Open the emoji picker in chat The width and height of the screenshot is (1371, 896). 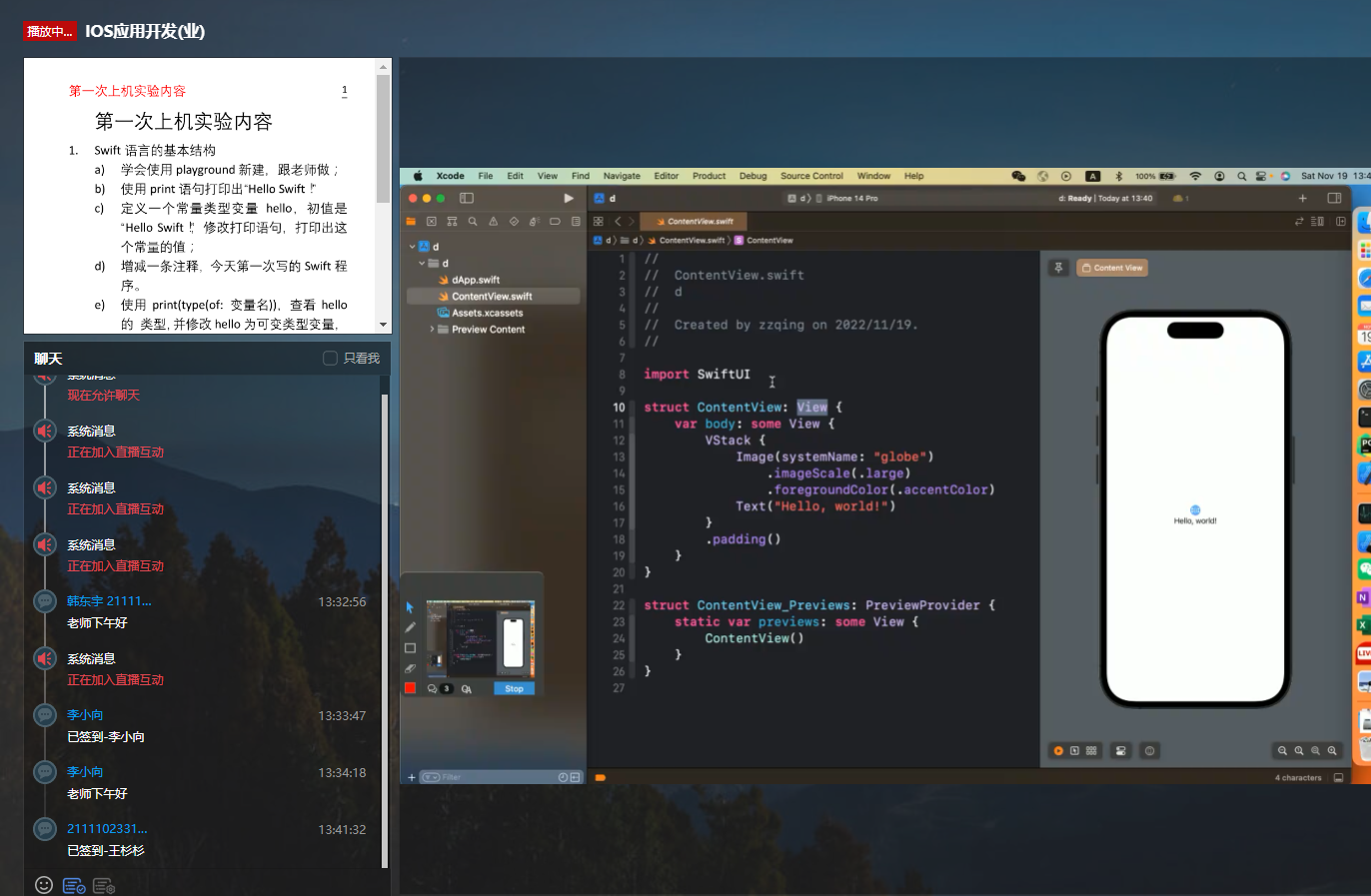tap(44, 885)
